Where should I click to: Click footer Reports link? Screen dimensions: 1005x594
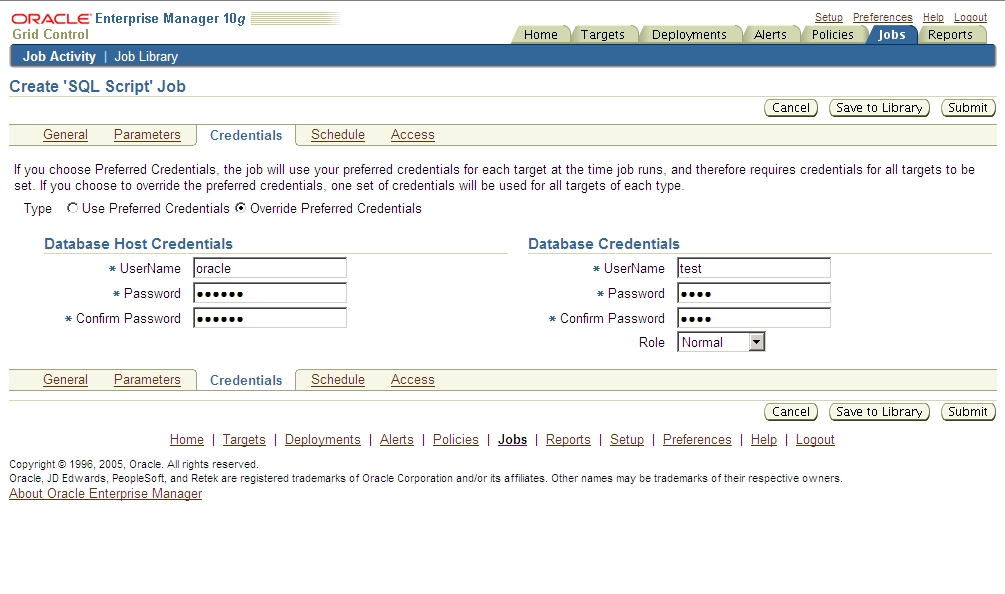568,440
